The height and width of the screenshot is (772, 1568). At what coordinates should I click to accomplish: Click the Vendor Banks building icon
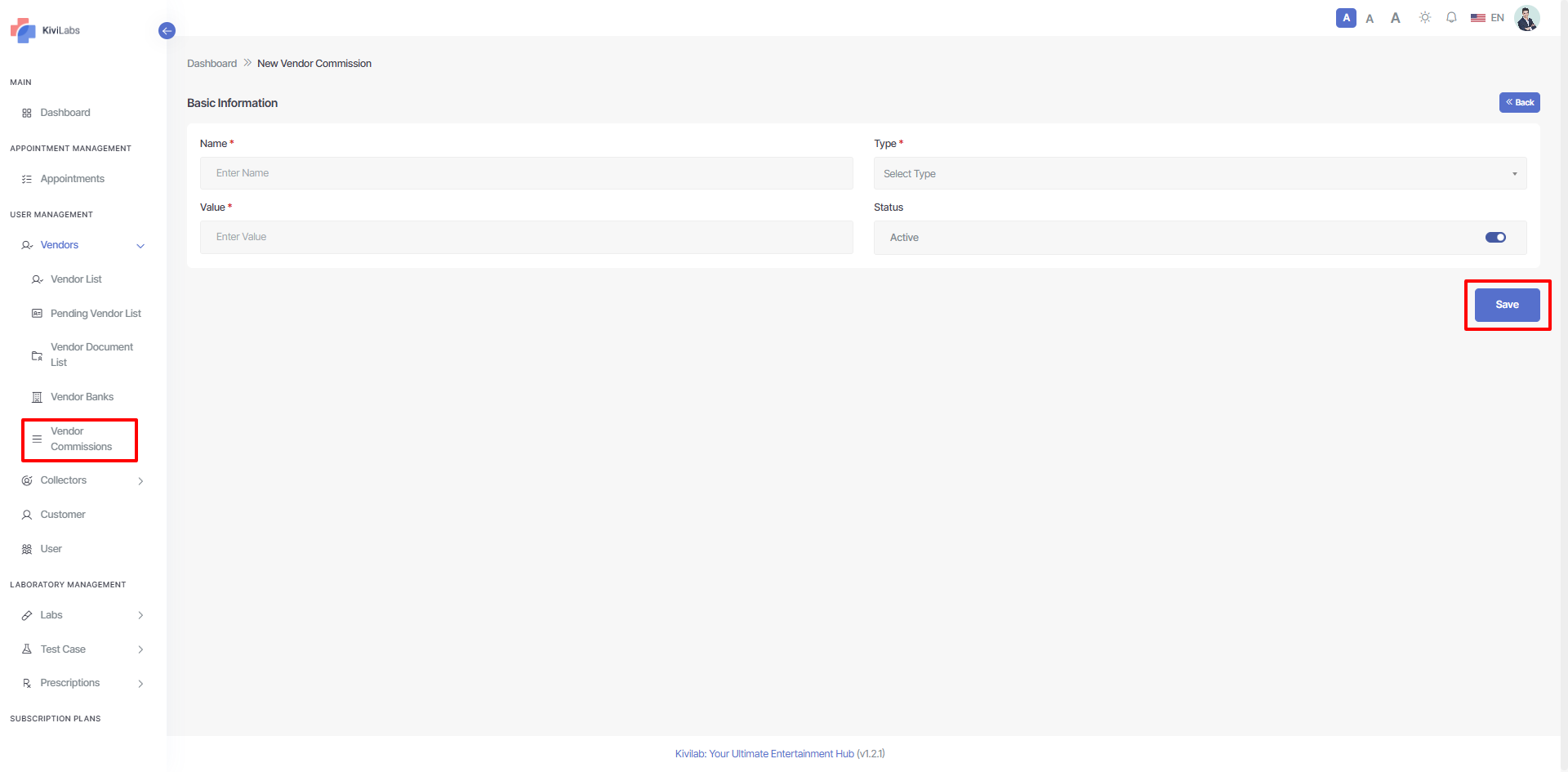[37, 397]
